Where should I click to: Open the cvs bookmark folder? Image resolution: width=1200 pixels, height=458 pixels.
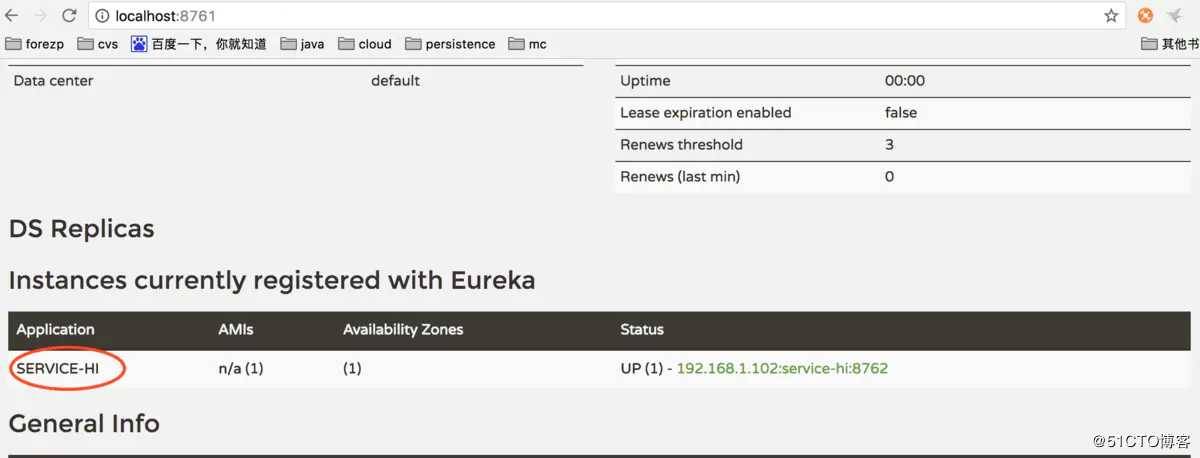click(x=97, y=44)
